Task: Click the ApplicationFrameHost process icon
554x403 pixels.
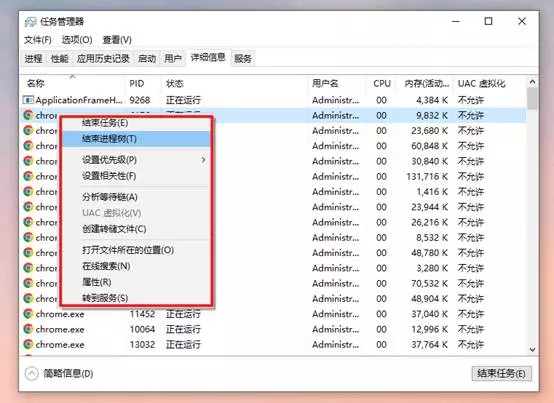Action: pos(28,100)
